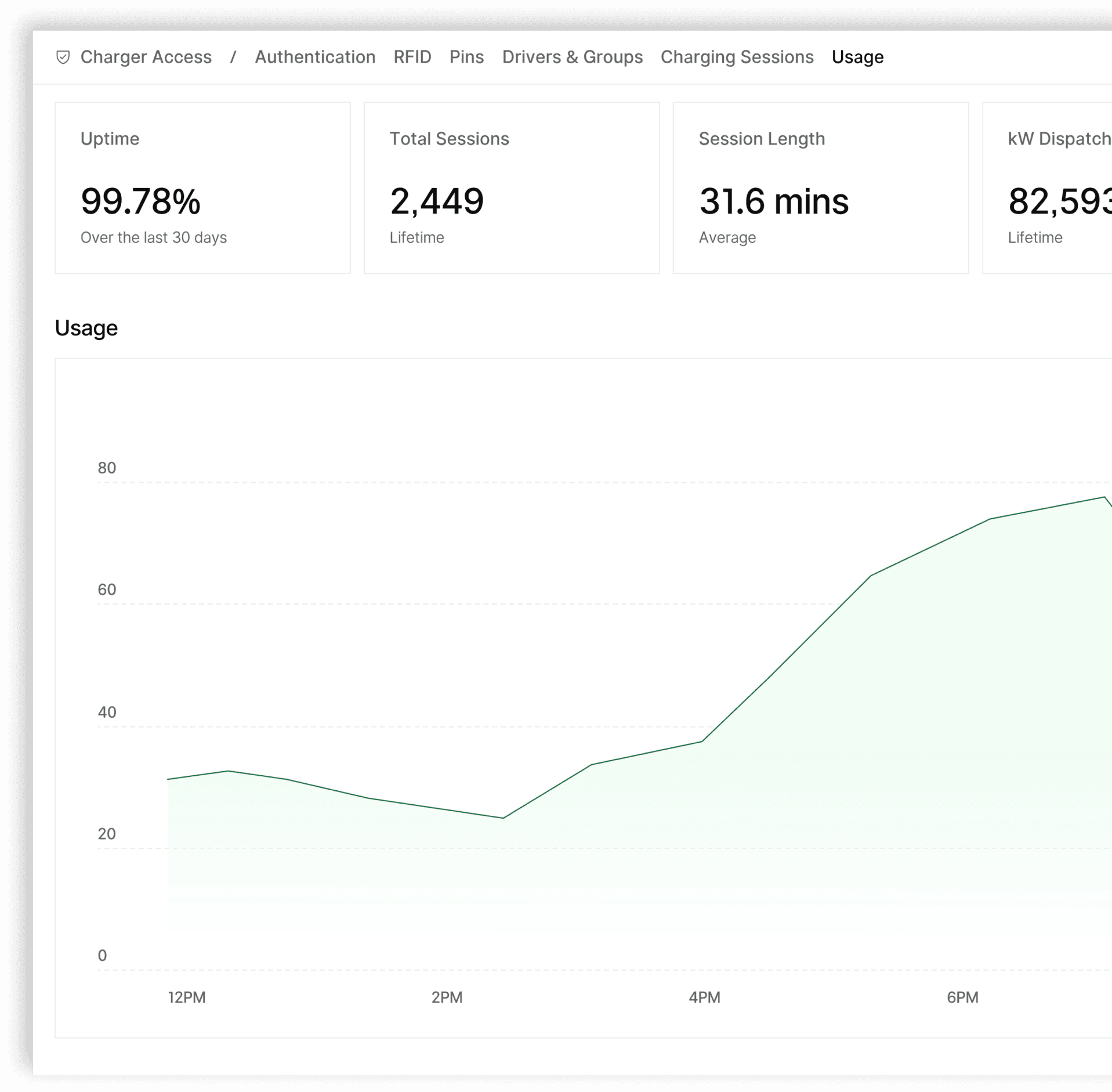Click the kW Dispatch card title

[1059, 139]
